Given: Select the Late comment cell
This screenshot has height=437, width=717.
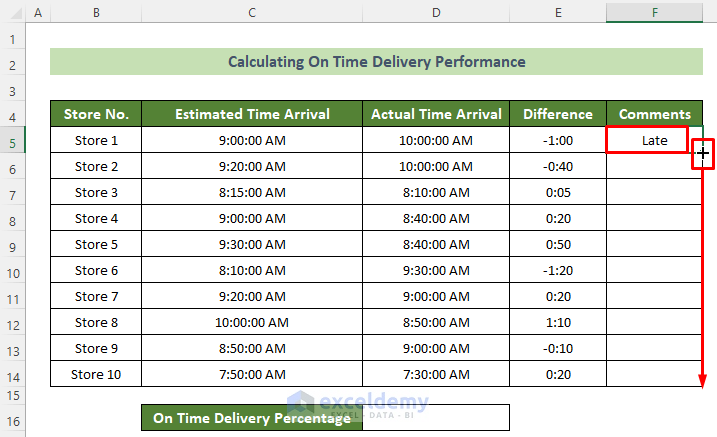Looking at the screenshot, I should pyautogui.click(x=646, y=140).
